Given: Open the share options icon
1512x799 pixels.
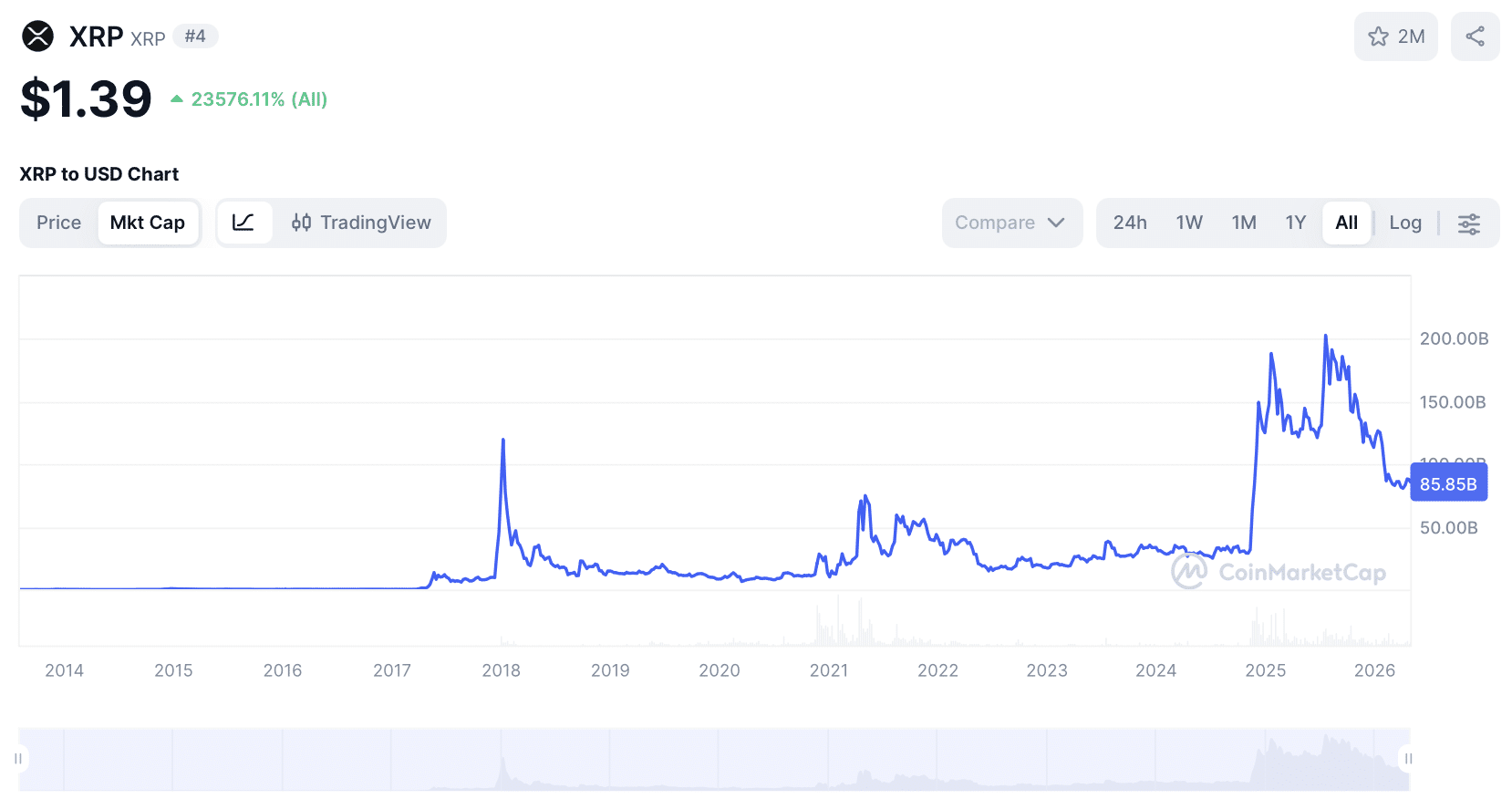Looking at the screenshot, I should (x=1475, y=36).
